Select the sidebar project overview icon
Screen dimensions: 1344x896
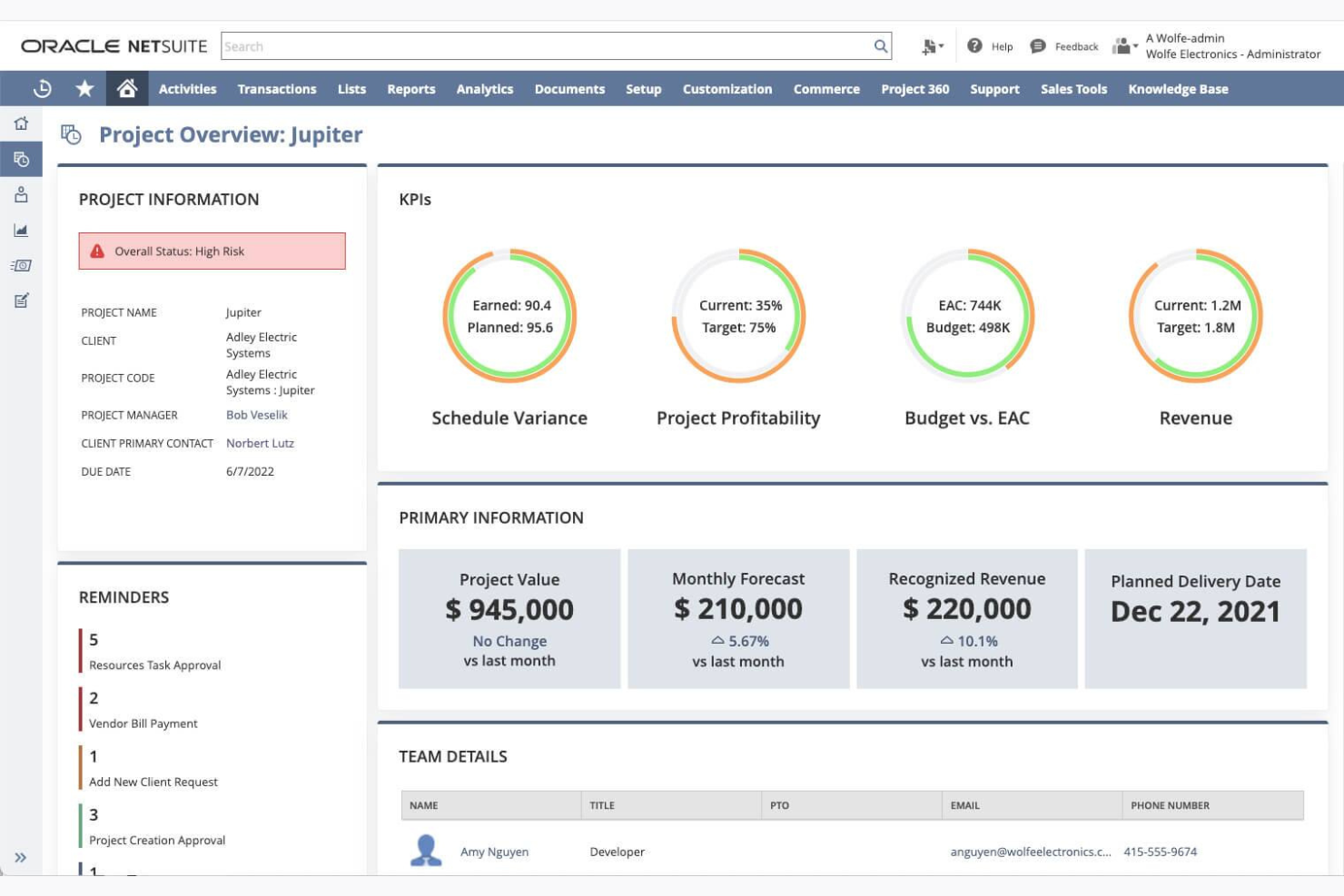pos(21,159)
